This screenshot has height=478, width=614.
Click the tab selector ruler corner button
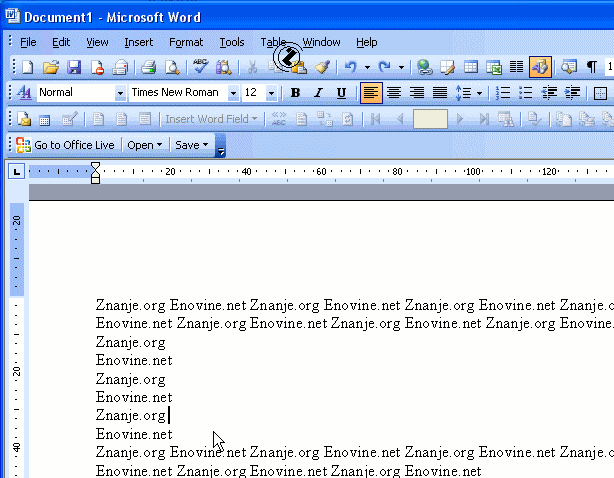(x=16, y=171)
